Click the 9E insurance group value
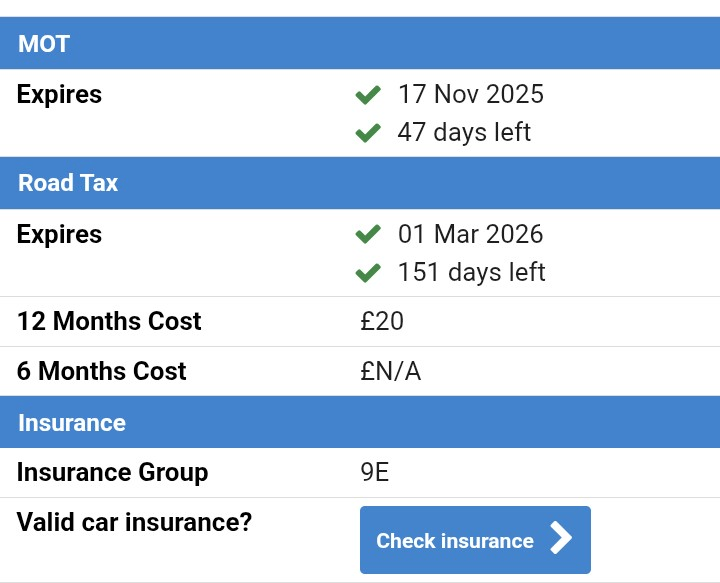The height and width of the screenshot is (583, 720). pos(375,473)
